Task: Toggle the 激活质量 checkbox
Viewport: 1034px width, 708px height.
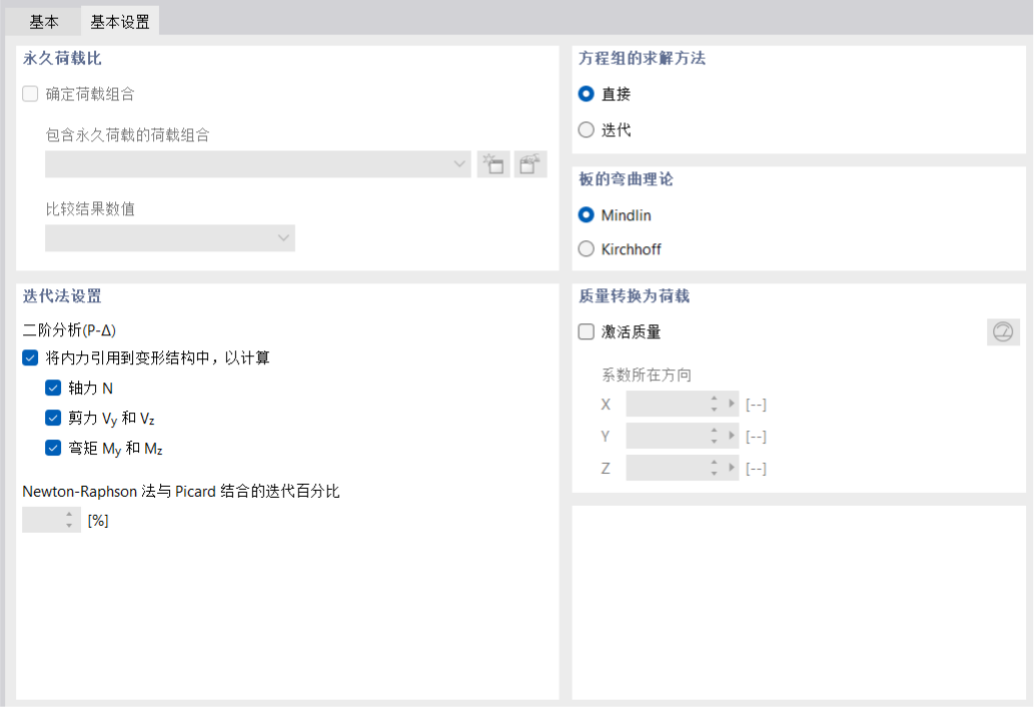Action: [586, 332]
